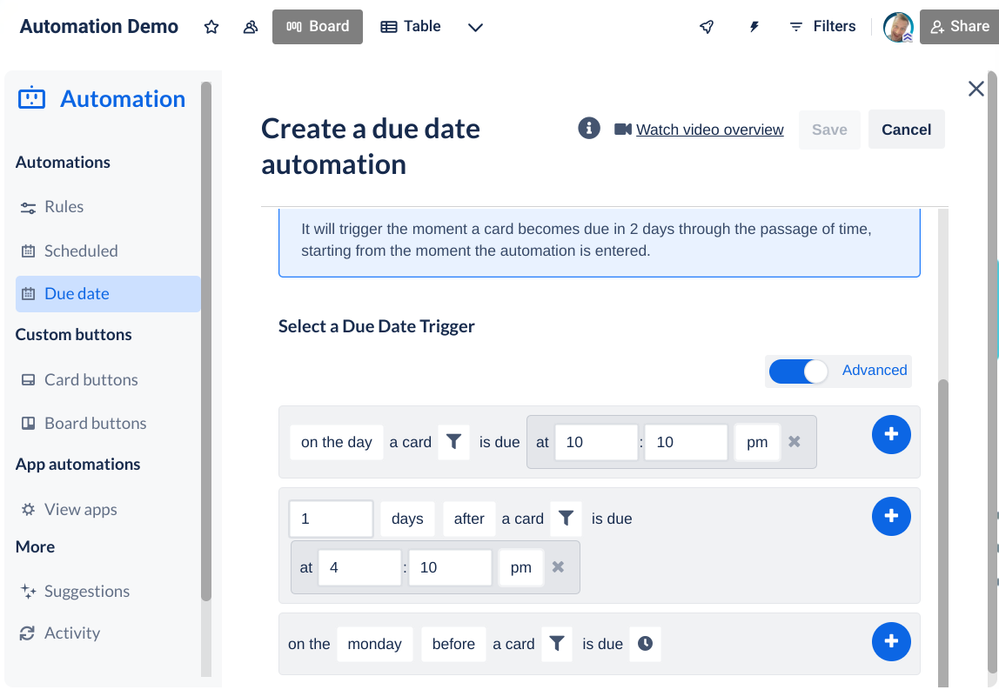Image resolution: width=999 pixels, height=689 pixels.
Task: Click the Card buttons icon
Action: pyautogui.click(x=28, y=380)
